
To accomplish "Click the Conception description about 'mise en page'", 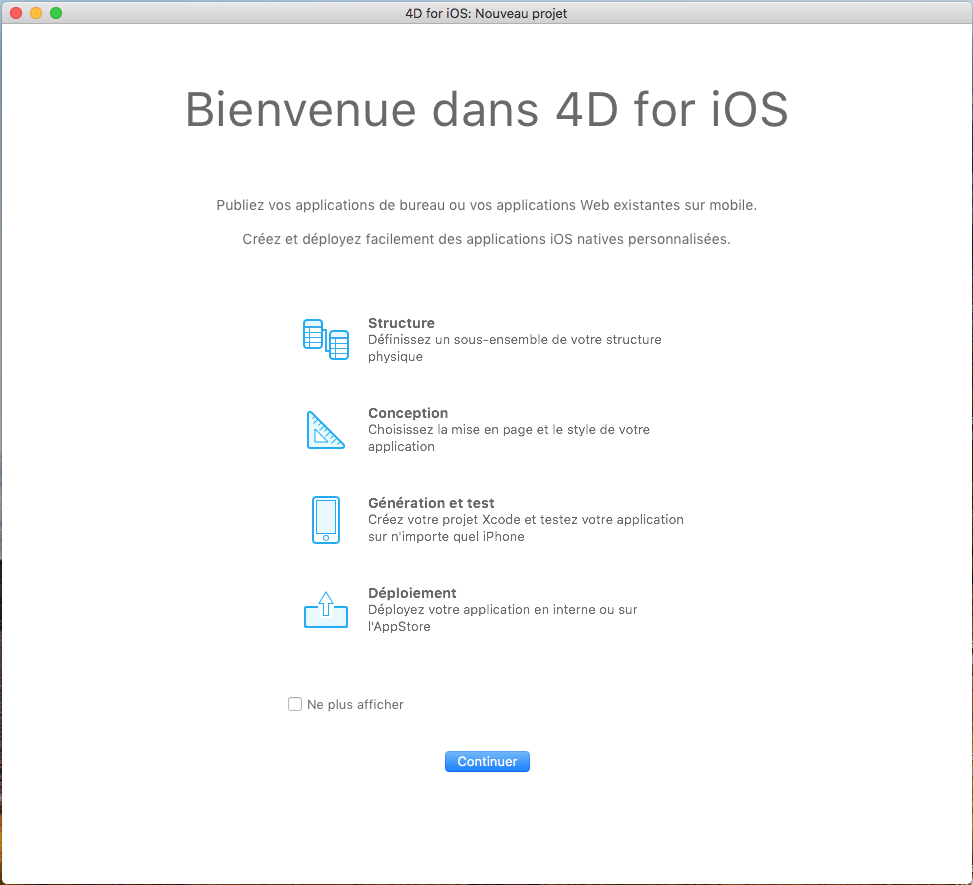I will click(x=508, y=438).
